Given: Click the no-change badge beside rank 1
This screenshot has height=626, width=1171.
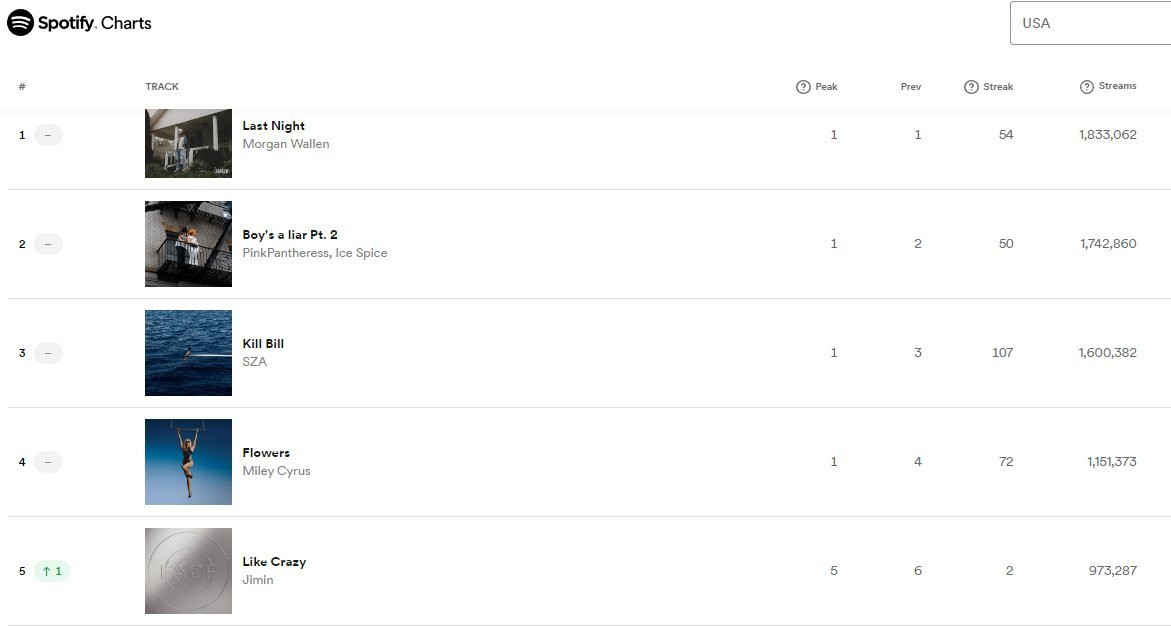Looking at the screenshot, I should [48, 135].
